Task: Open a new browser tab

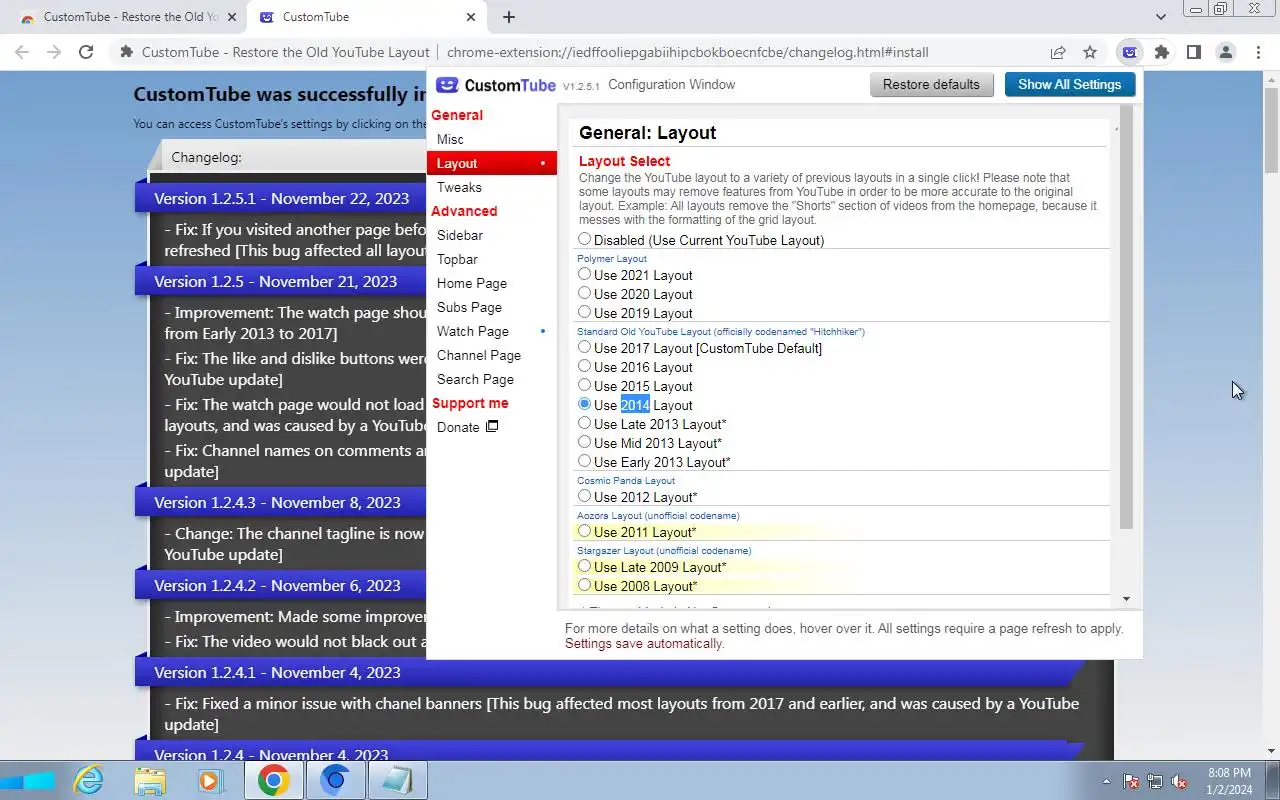Action: tap(509, 17)
